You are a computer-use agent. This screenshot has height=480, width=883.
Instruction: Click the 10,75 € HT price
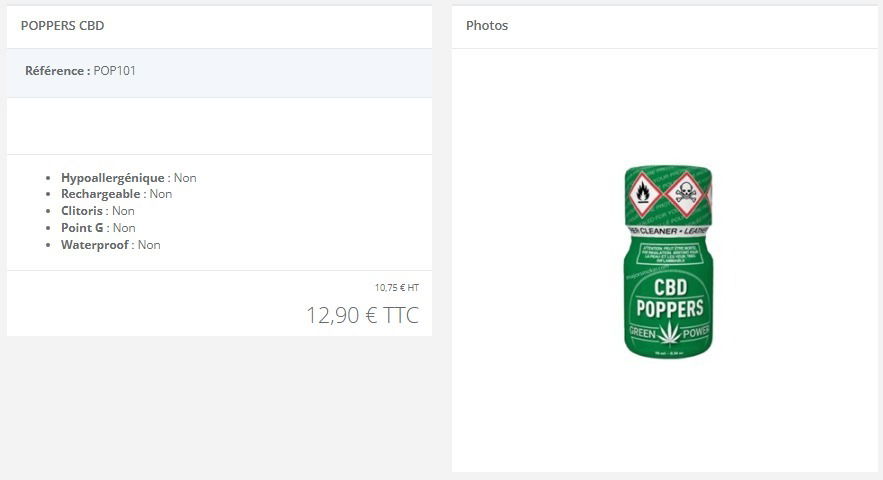[x=397, y=287]
